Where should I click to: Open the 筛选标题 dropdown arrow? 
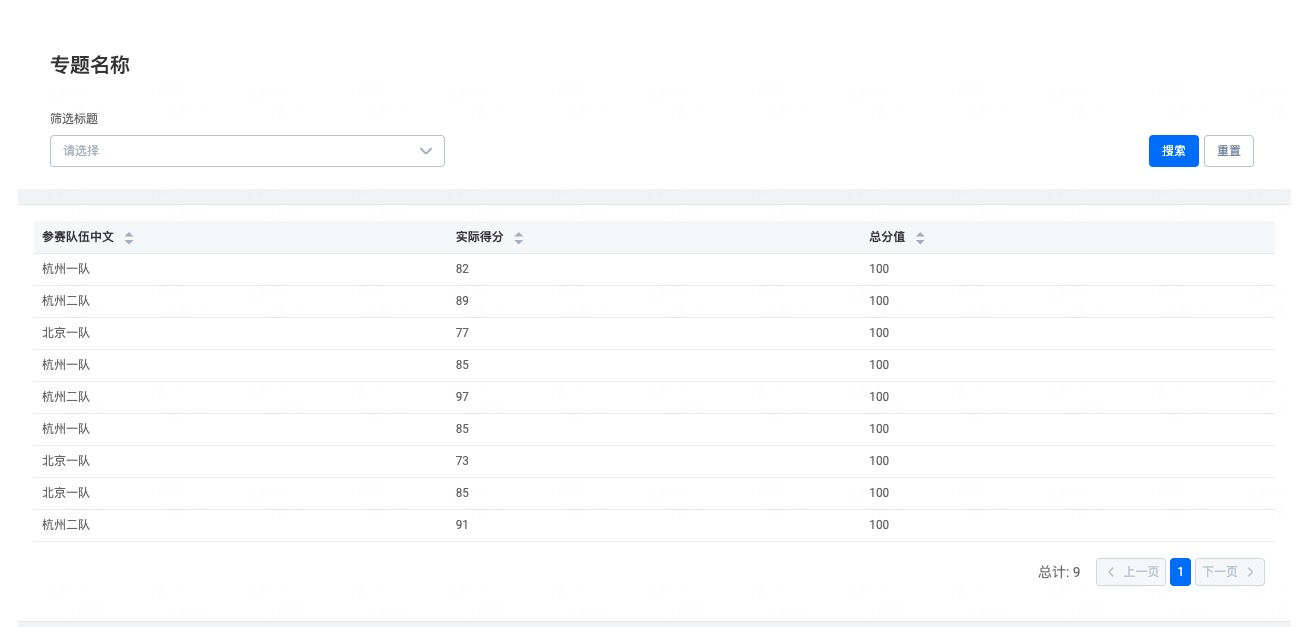coord(426,151)
